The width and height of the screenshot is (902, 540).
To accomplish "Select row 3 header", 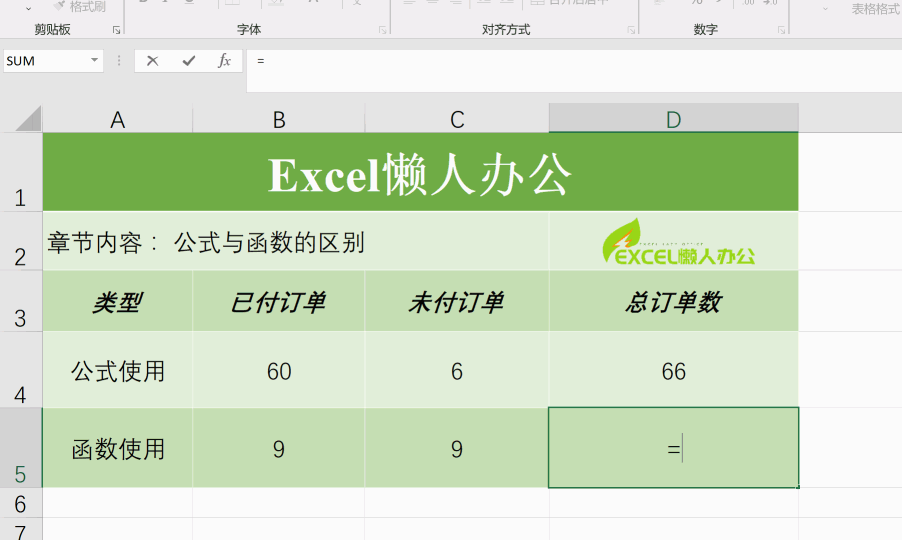I will click(21, 301).
